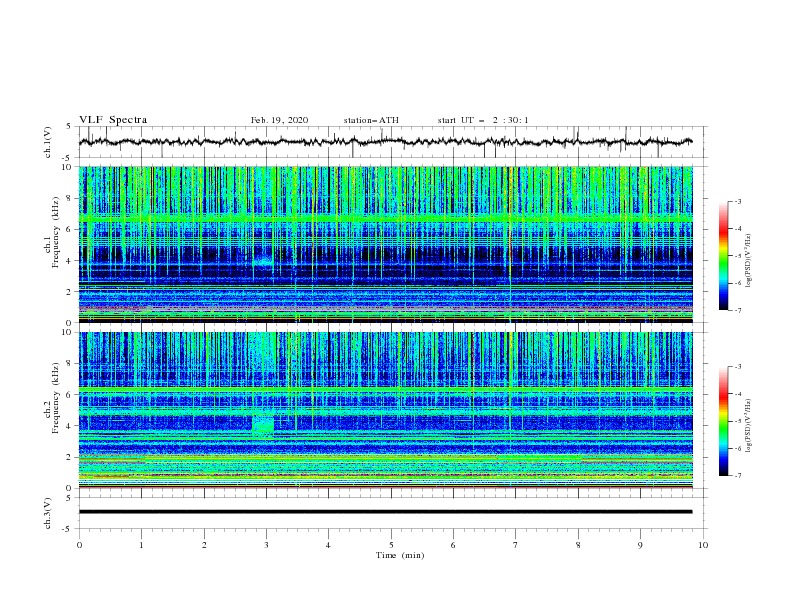
Task: Click the "-3" label on ch.2 colorbar
Action: (738, 367)
